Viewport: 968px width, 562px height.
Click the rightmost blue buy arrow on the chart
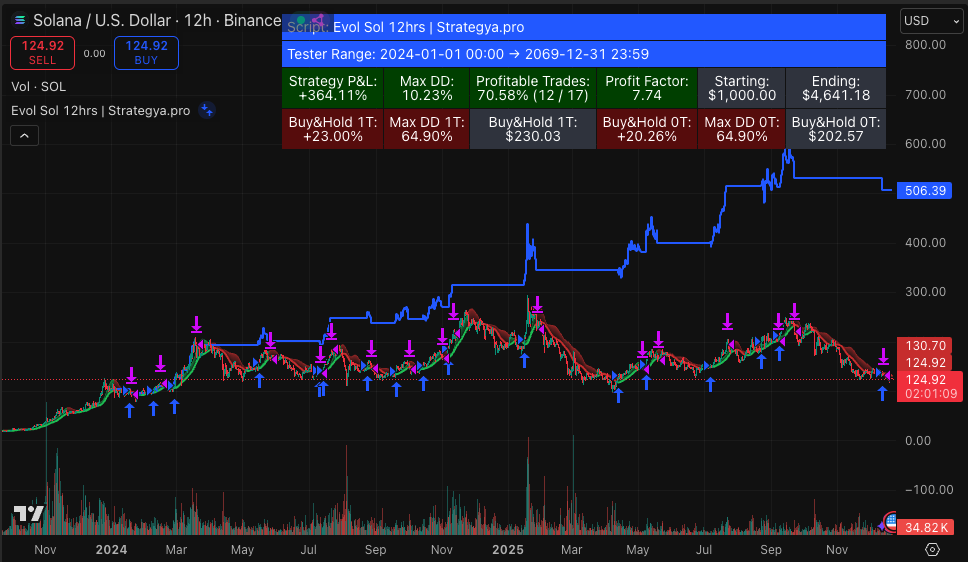click(x=882, y=393)
